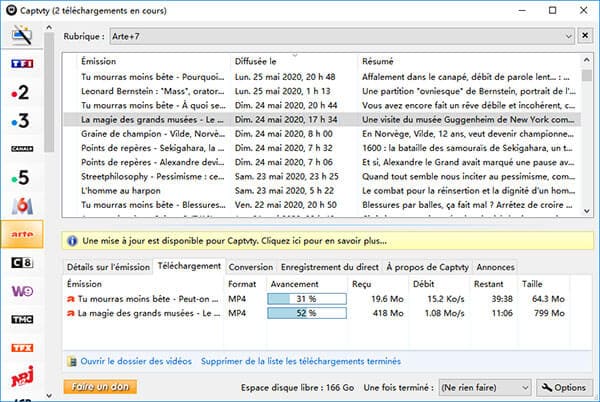Click Supprimer de la liste les téléchargements terminés
Screen dimensions: 600x402
click(x=301, y=361)
